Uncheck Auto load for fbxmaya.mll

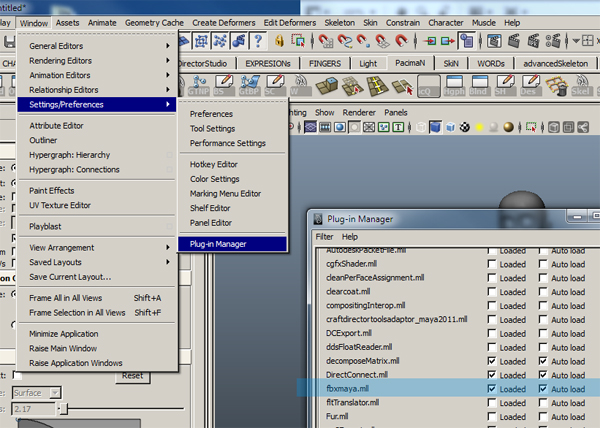coord(543,389)
